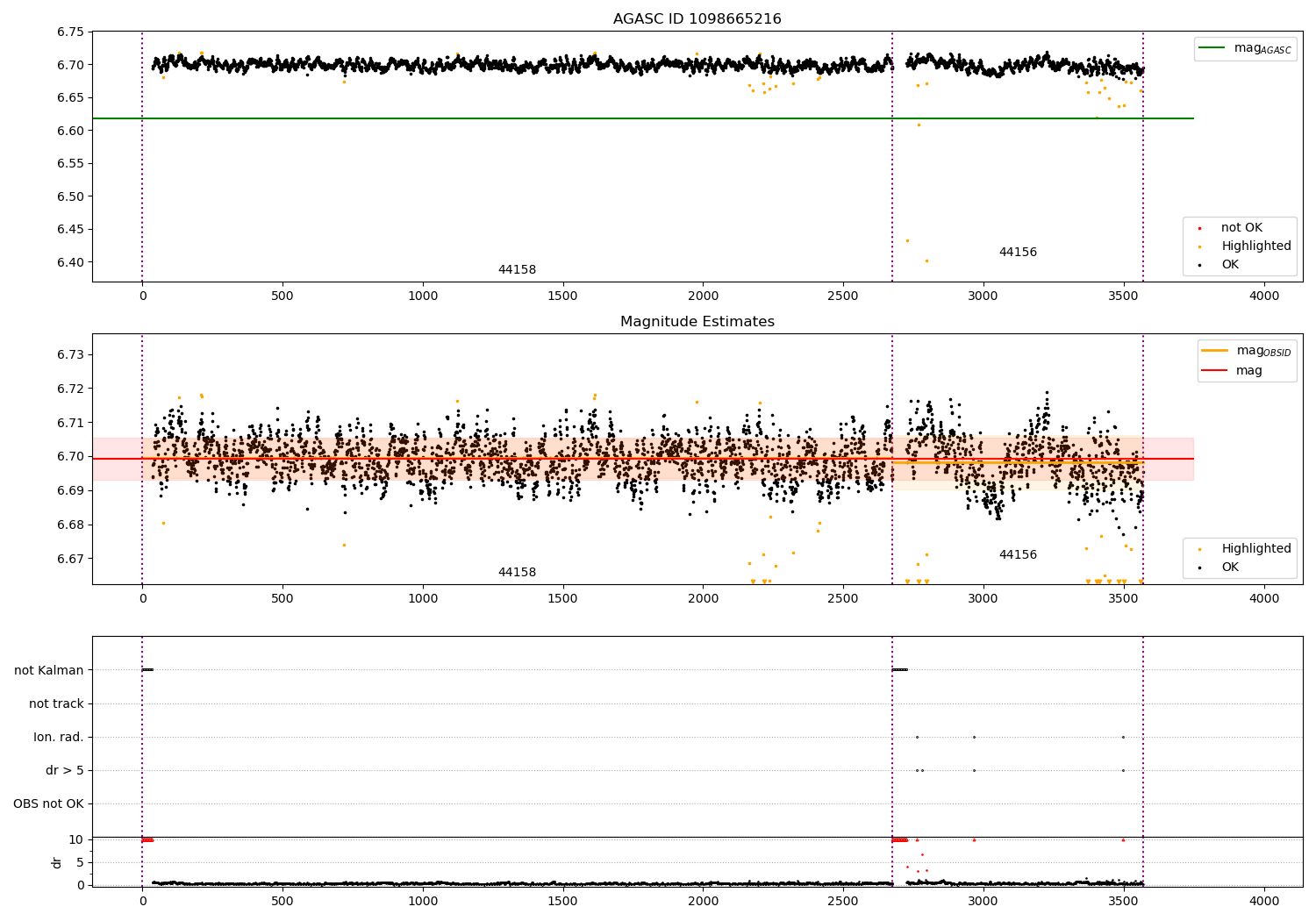Screen dimensions: 1316x921
Task: Click the '6.45' tick on top plot y-axis
Action: pyautogui.click(x=70, y=229)
